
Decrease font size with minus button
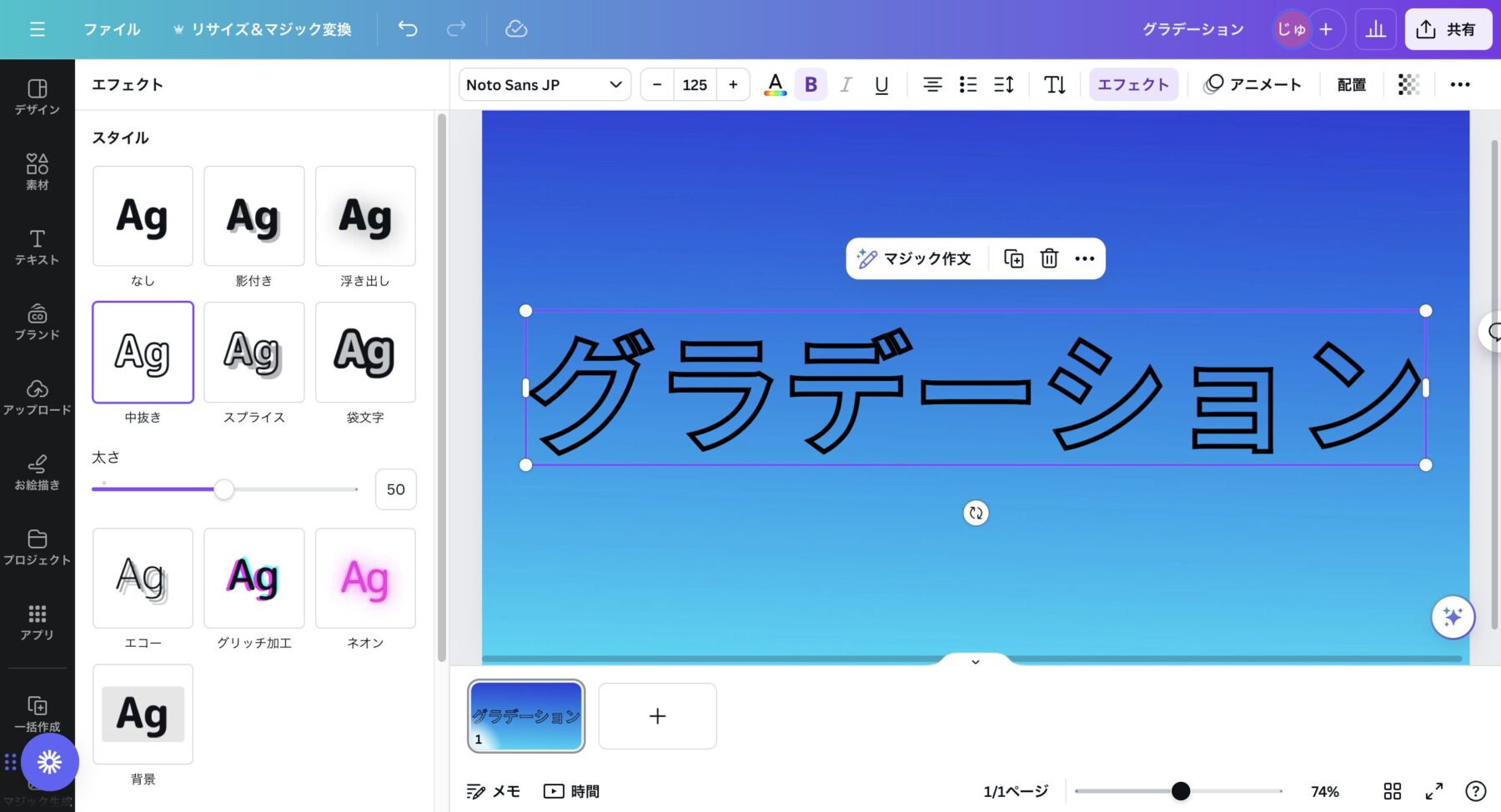(657, 84)
